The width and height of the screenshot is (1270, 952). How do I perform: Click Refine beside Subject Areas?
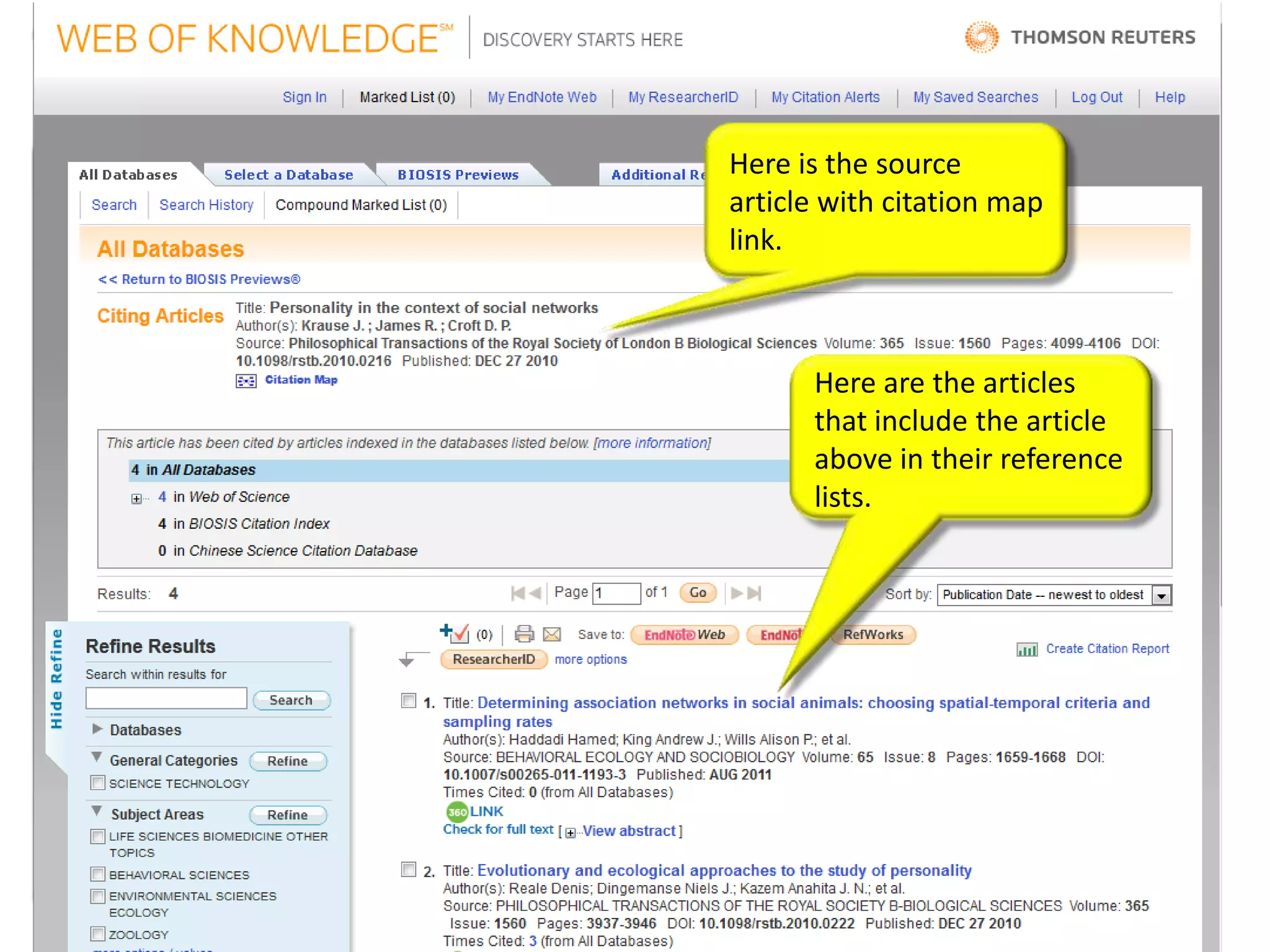tap(288, 815)
